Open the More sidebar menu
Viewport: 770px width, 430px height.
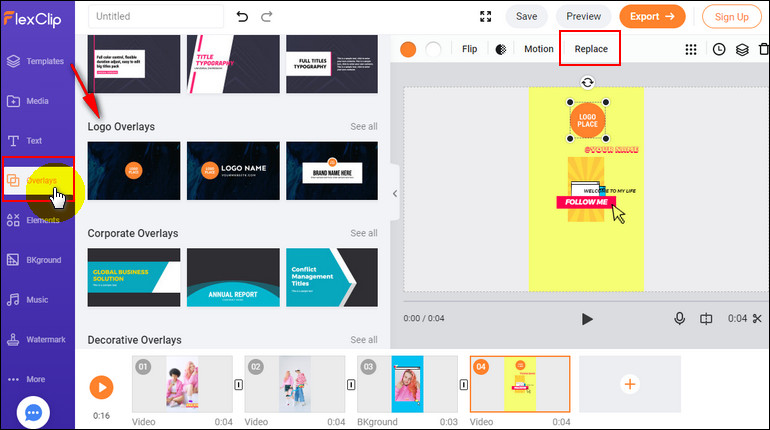27,379
